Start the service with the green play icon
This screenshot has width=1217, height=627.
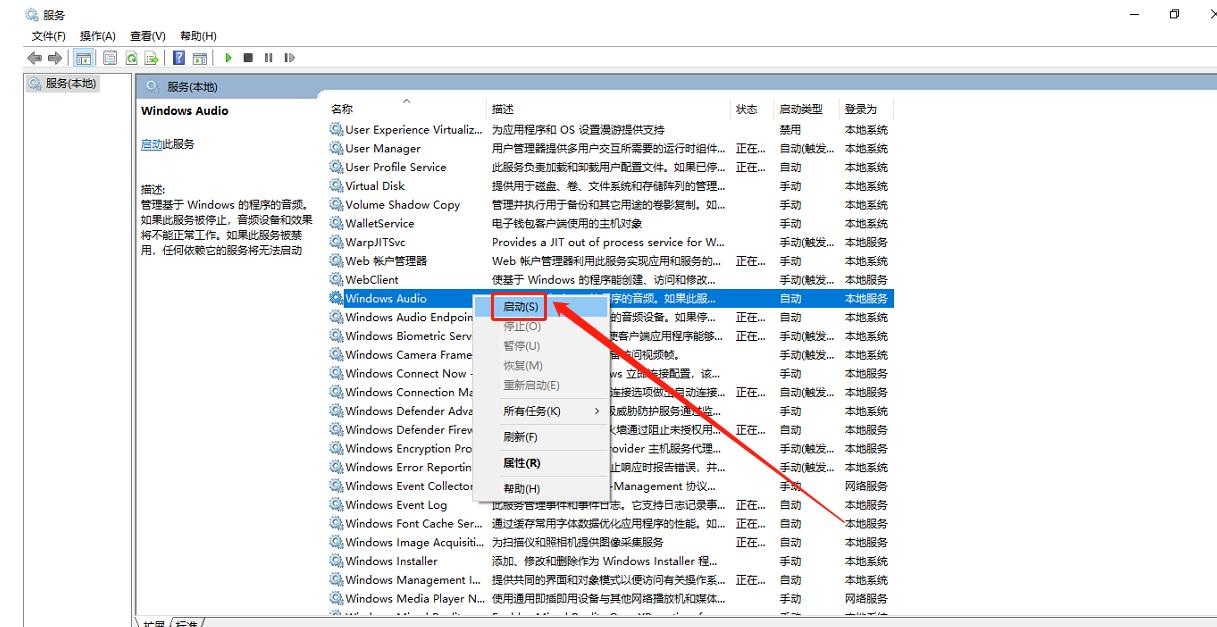tap(228, 57)
